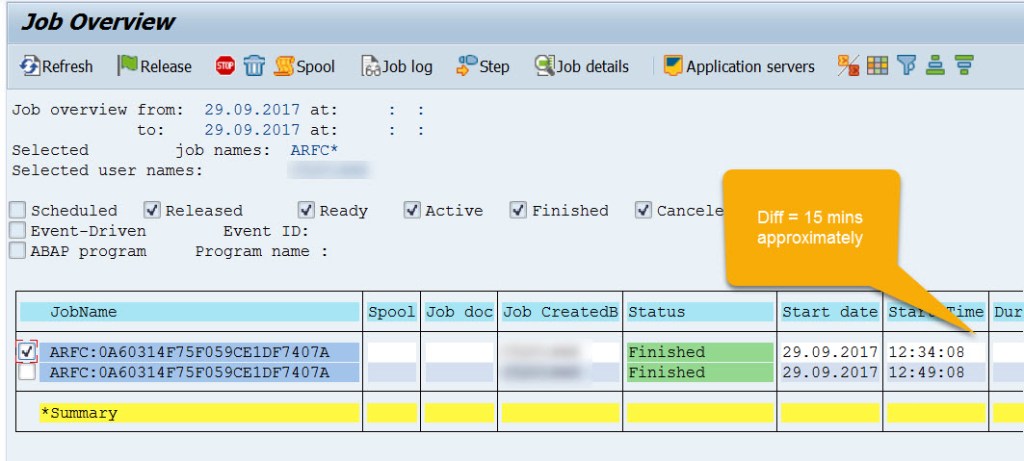
Task: Toggle the Canceled status checkbox
Action: 643,210
